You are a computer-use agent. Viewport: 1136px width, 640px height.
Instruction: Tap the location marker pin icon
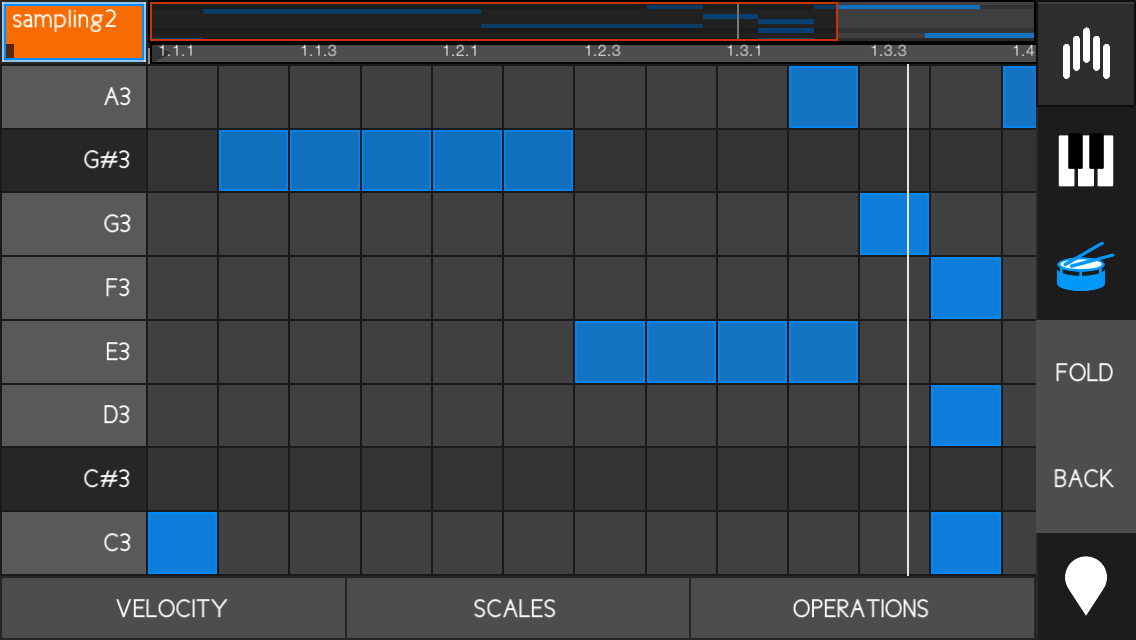(x=1085, y=586)
